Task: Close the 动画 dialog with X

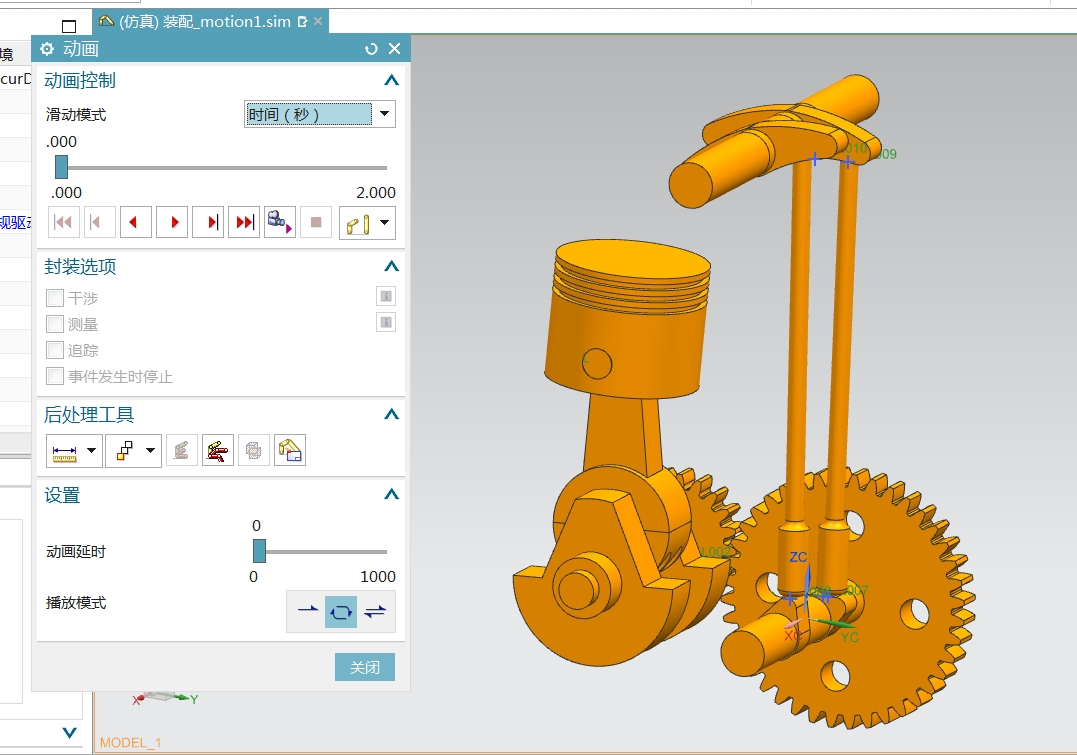Action: 394,49
